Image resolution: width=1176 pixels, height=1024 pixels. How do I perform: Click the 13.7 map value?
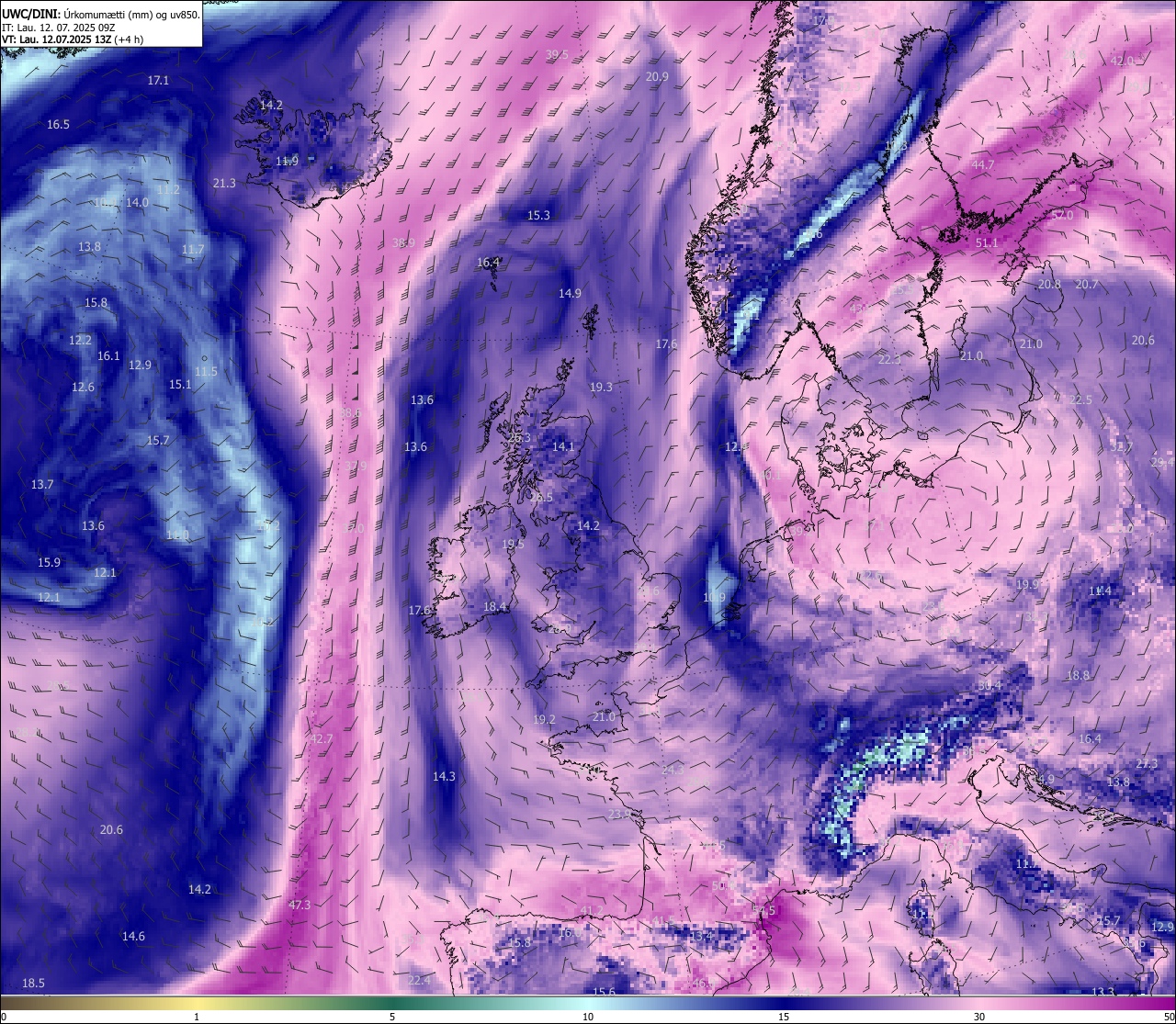tap(42, 485)
